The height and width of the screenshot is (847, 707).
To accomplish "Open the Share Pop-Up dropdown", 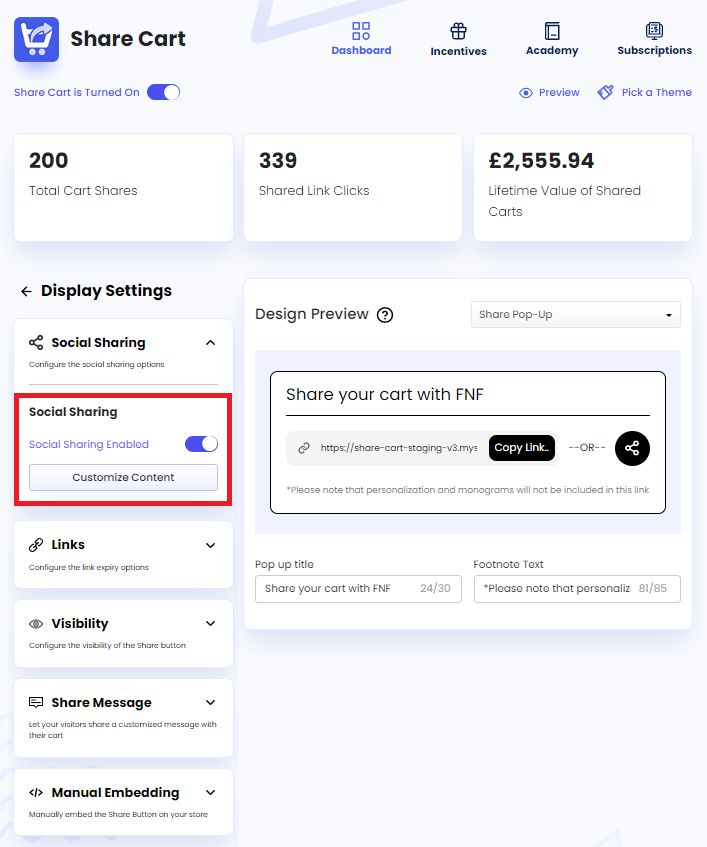I will 575,314.
